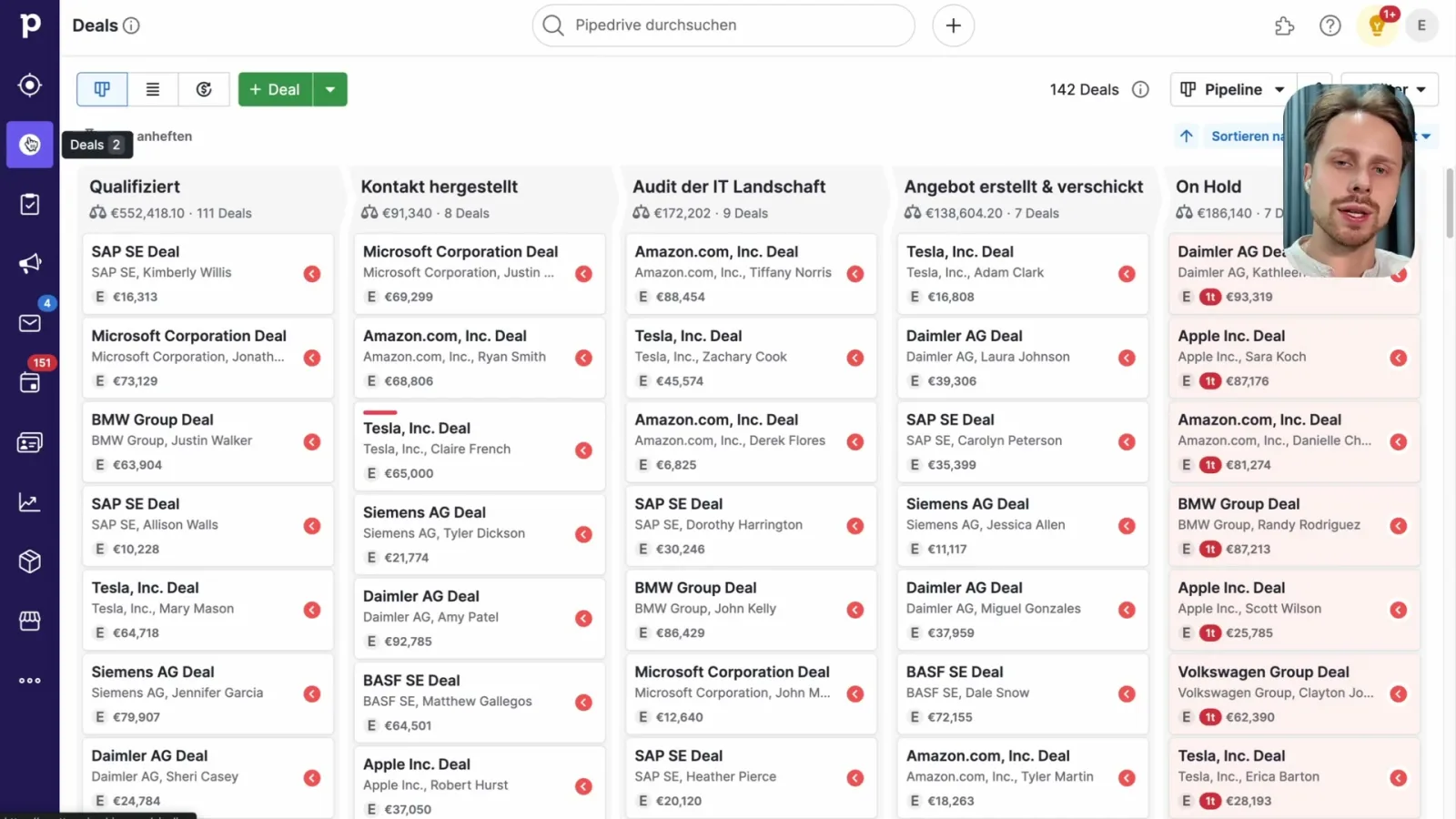Select the Qualifiziert stage header

click(135, 187)
